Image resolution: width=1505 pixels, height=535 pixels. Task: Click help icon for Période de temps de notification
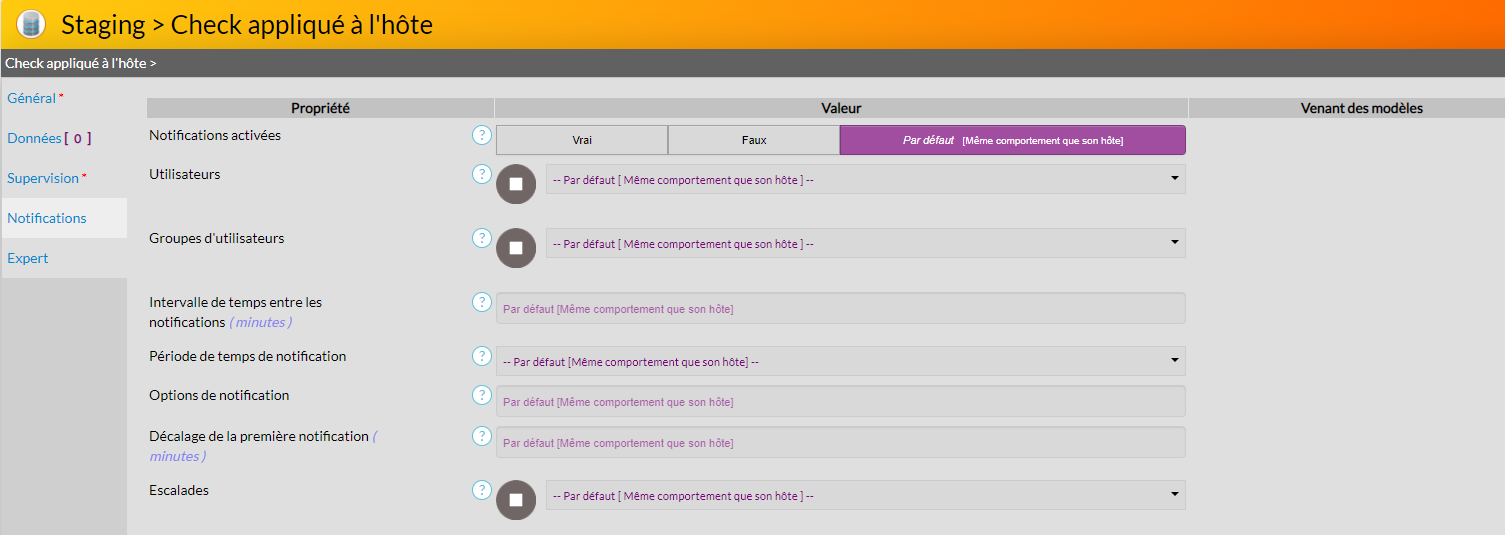pos(481,356)
